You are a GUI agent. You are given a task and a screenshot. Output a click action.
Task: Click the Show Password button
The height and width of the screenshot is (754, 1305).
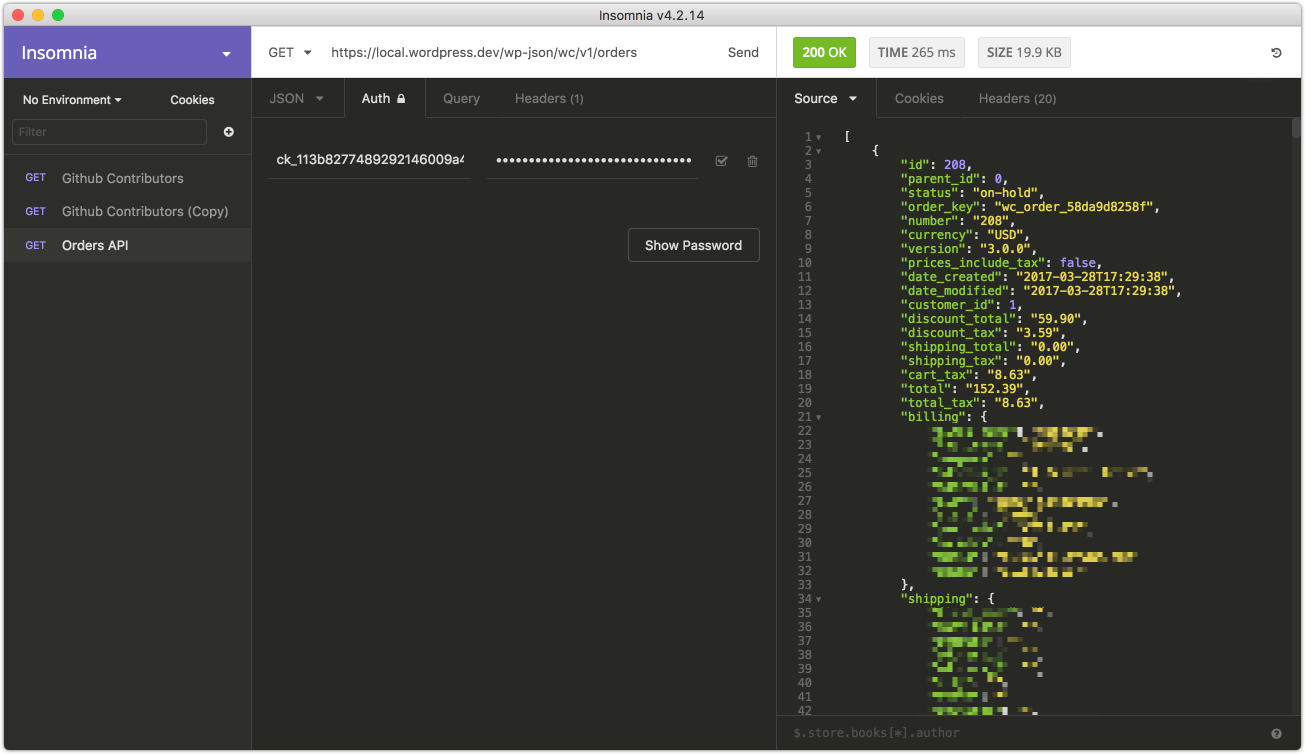point(693,245)
